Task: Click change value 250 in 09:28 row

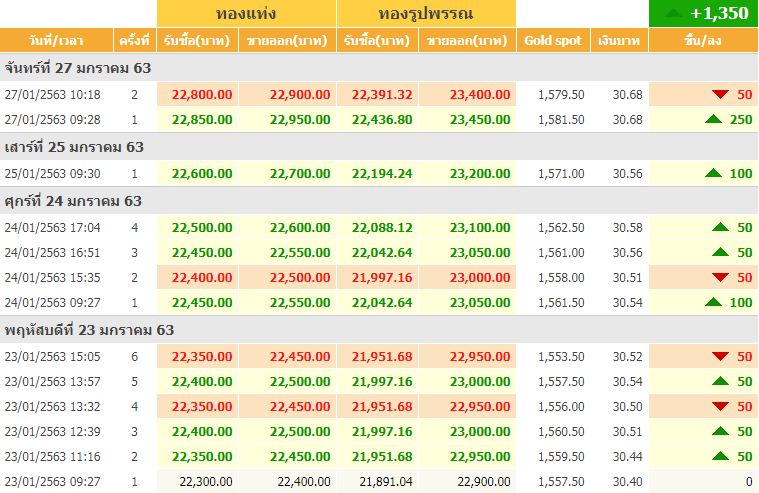Action: [x=741, y=120]
